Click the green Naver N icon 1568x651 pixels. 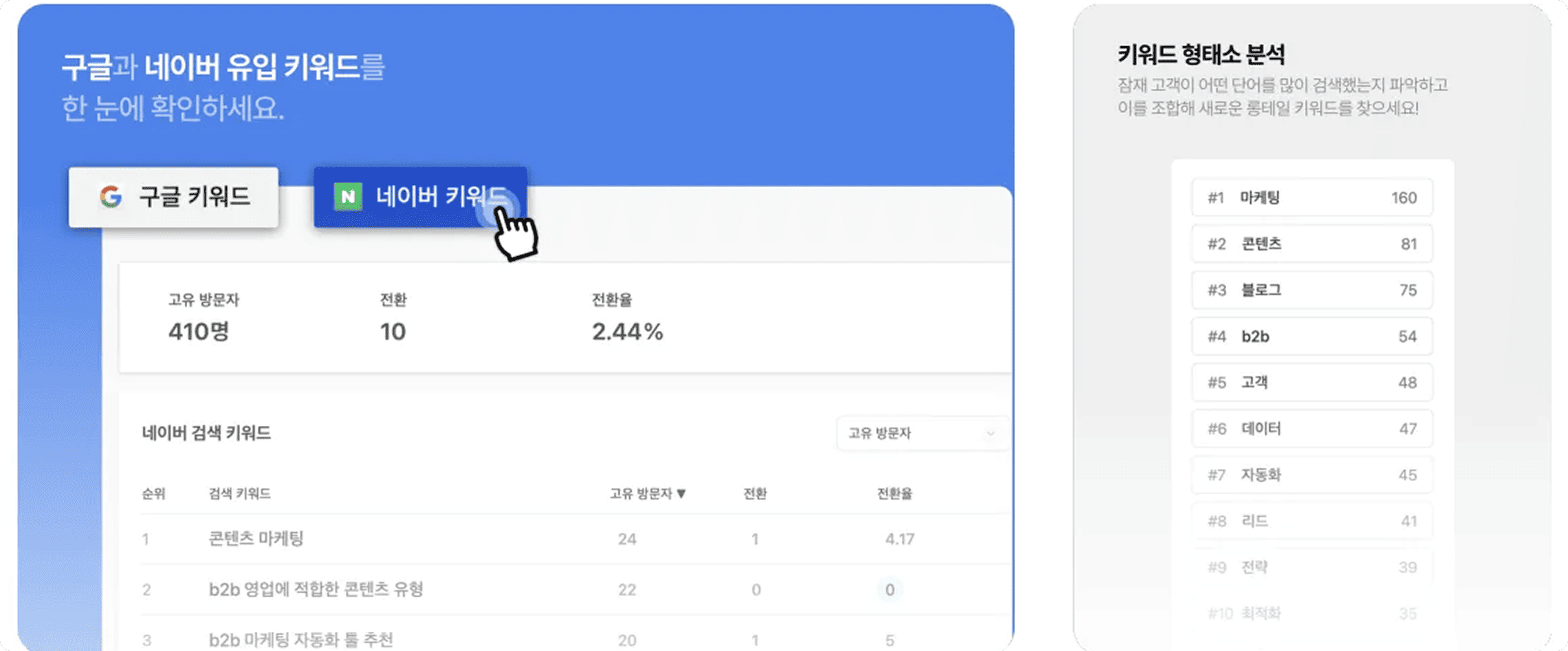[348, 197]
